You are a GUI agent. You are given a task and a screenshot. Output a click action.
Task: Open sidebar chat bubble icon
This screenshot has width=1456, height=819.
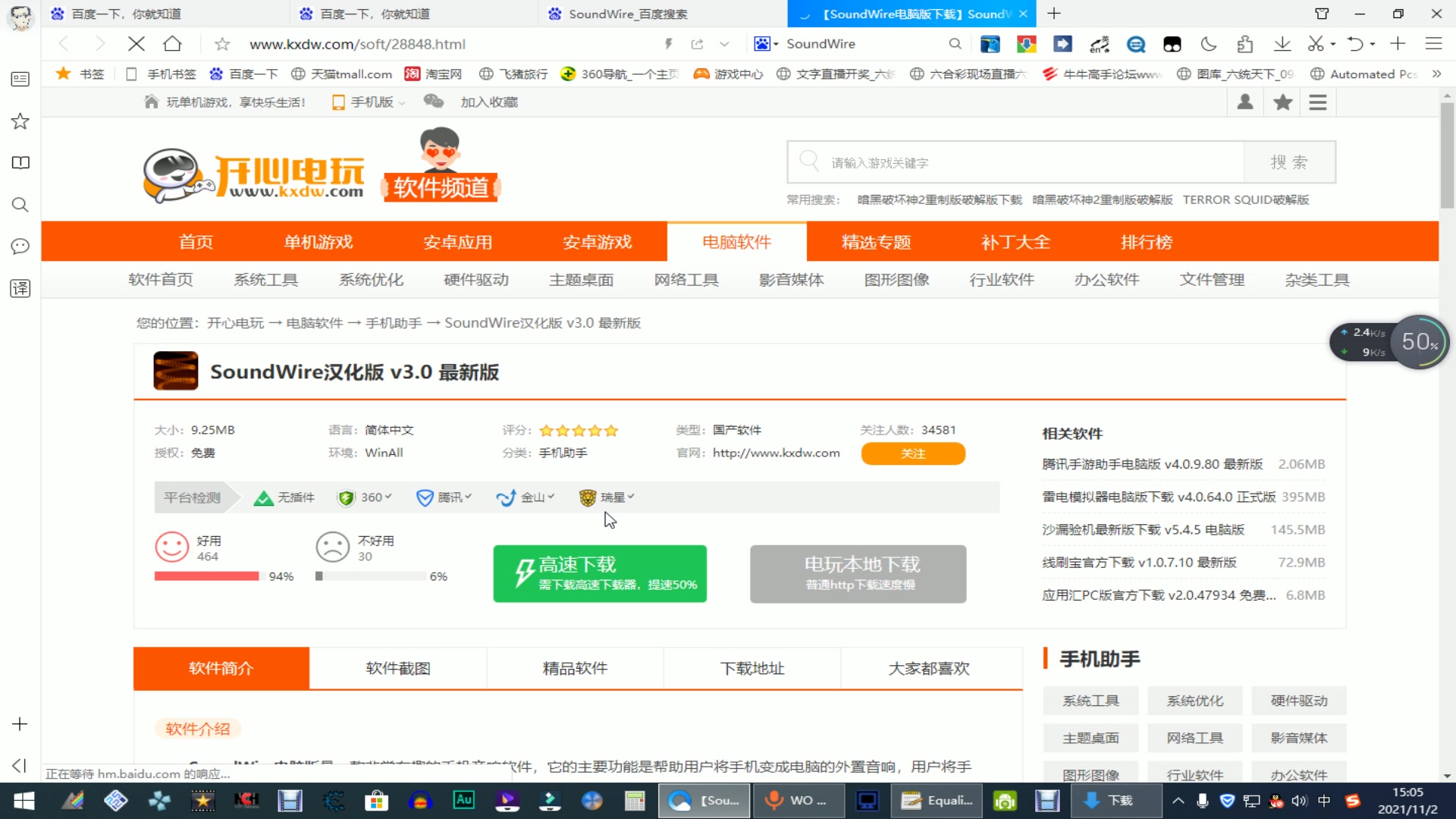tap(20, 246)
